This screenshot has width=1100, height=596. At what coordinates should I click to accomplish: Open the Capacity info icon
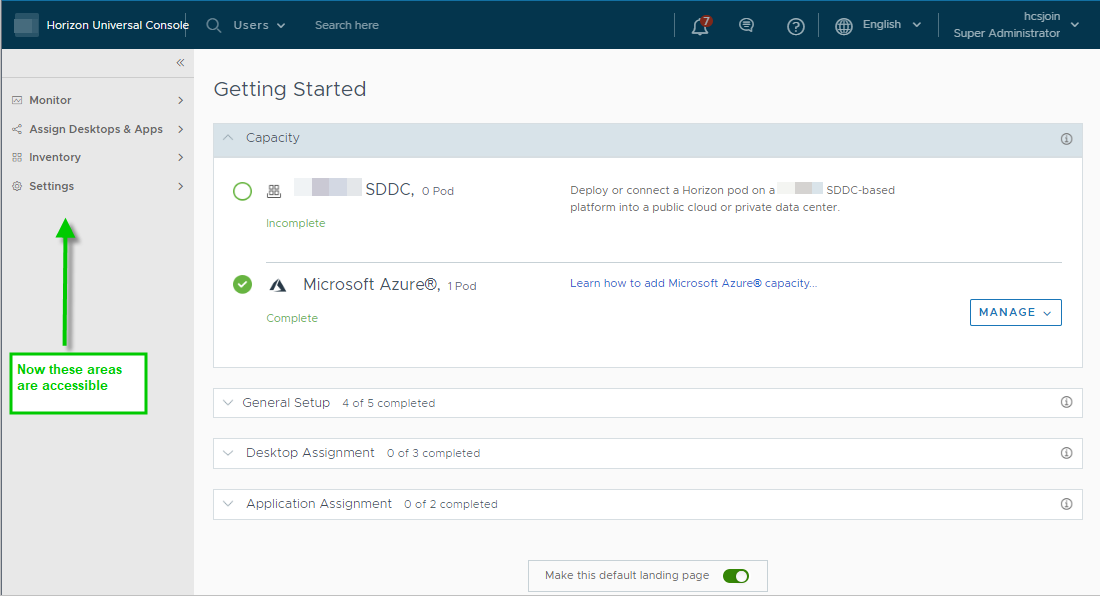tap(1066, 139)
